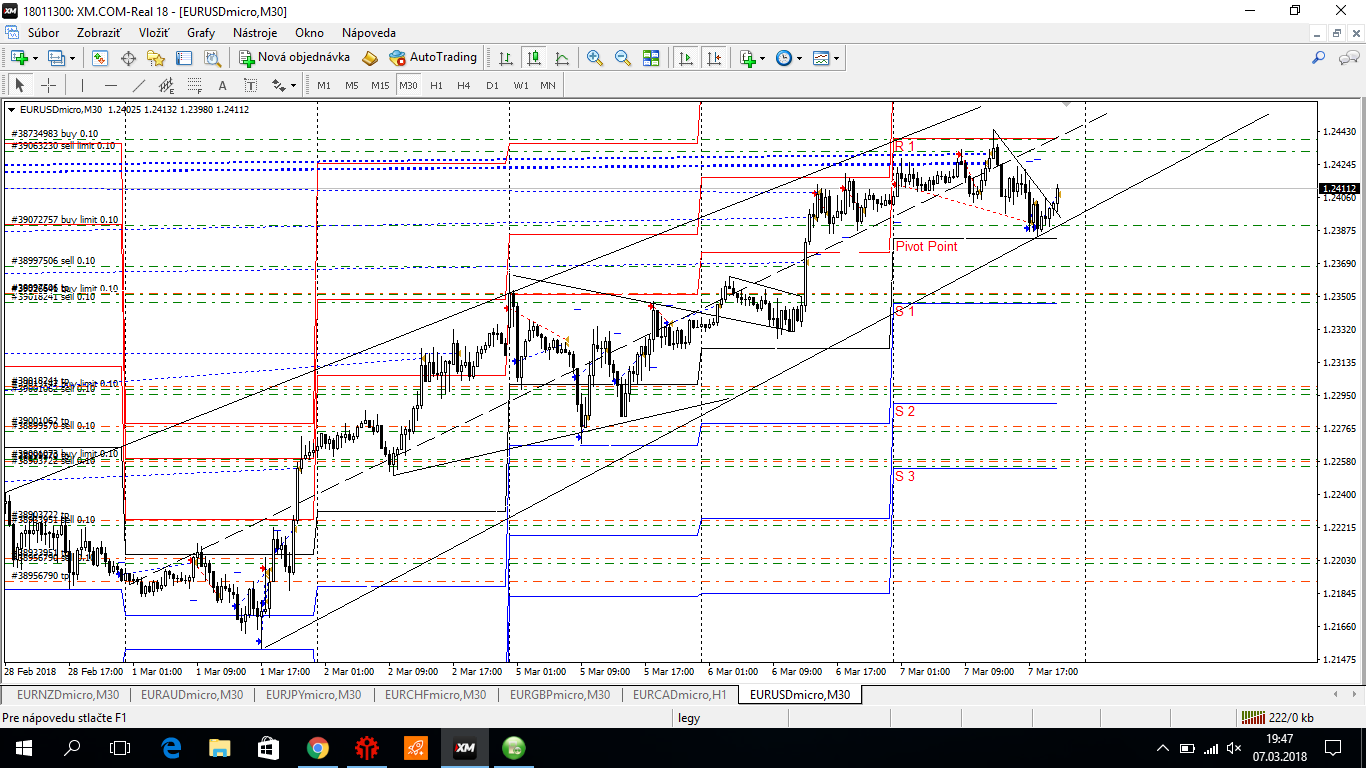
Task: Select the text label tool
Action: (250, 85)
